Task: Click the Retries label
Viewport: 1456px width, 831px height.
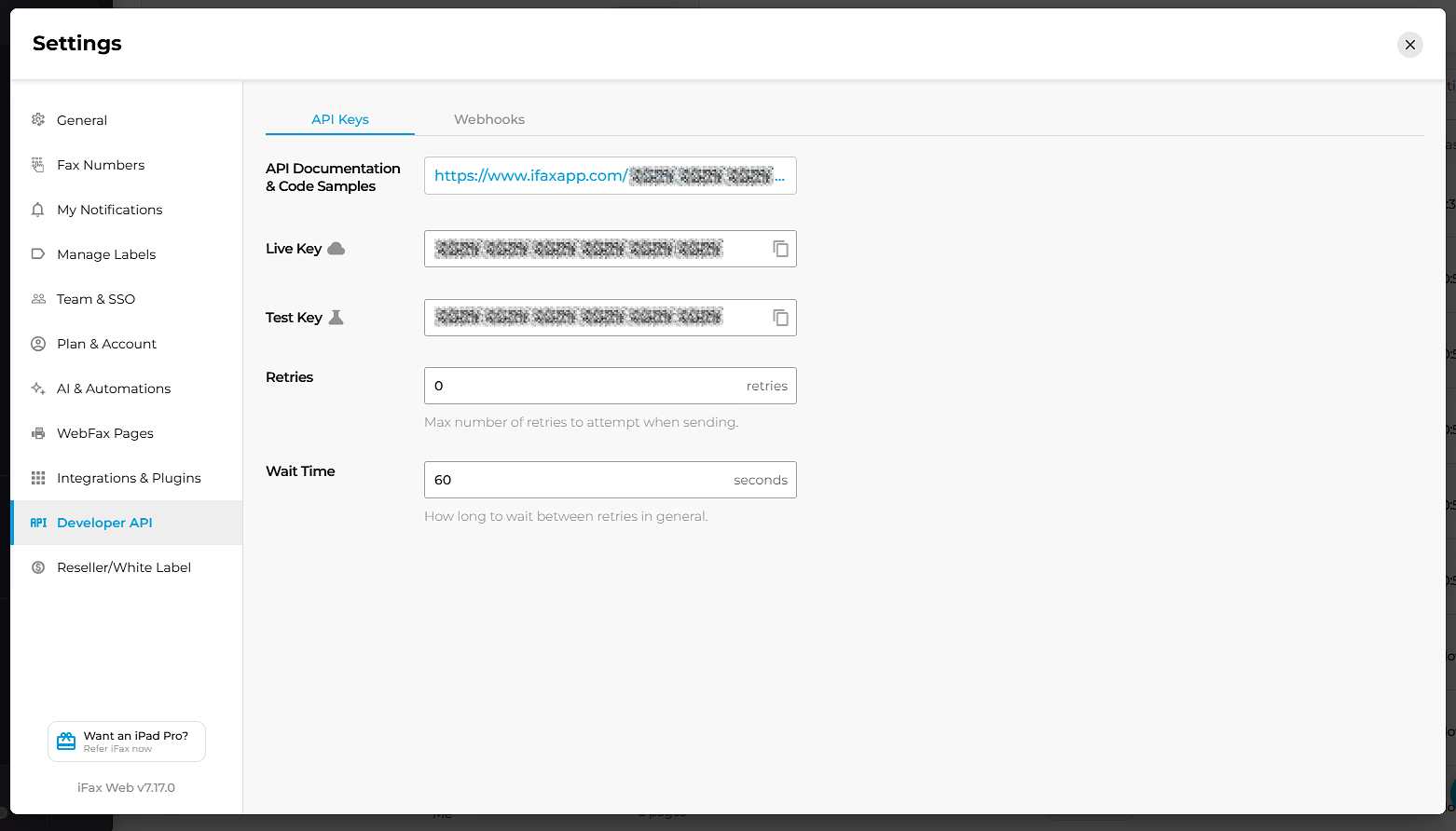Action: click(x=289, y=377)
